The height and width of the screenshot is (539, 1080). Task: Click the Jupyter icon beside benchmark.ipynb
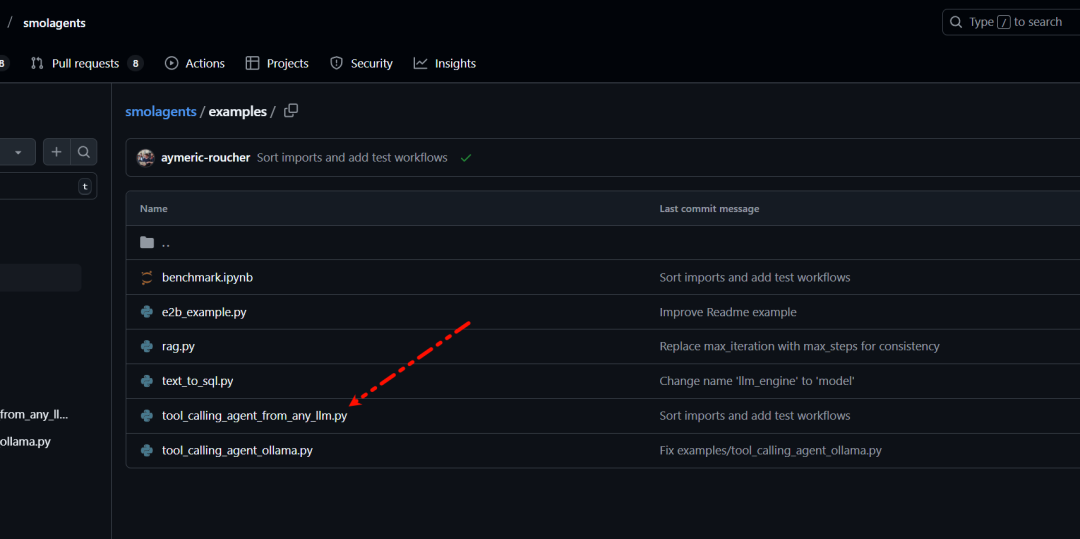[147, 277]
